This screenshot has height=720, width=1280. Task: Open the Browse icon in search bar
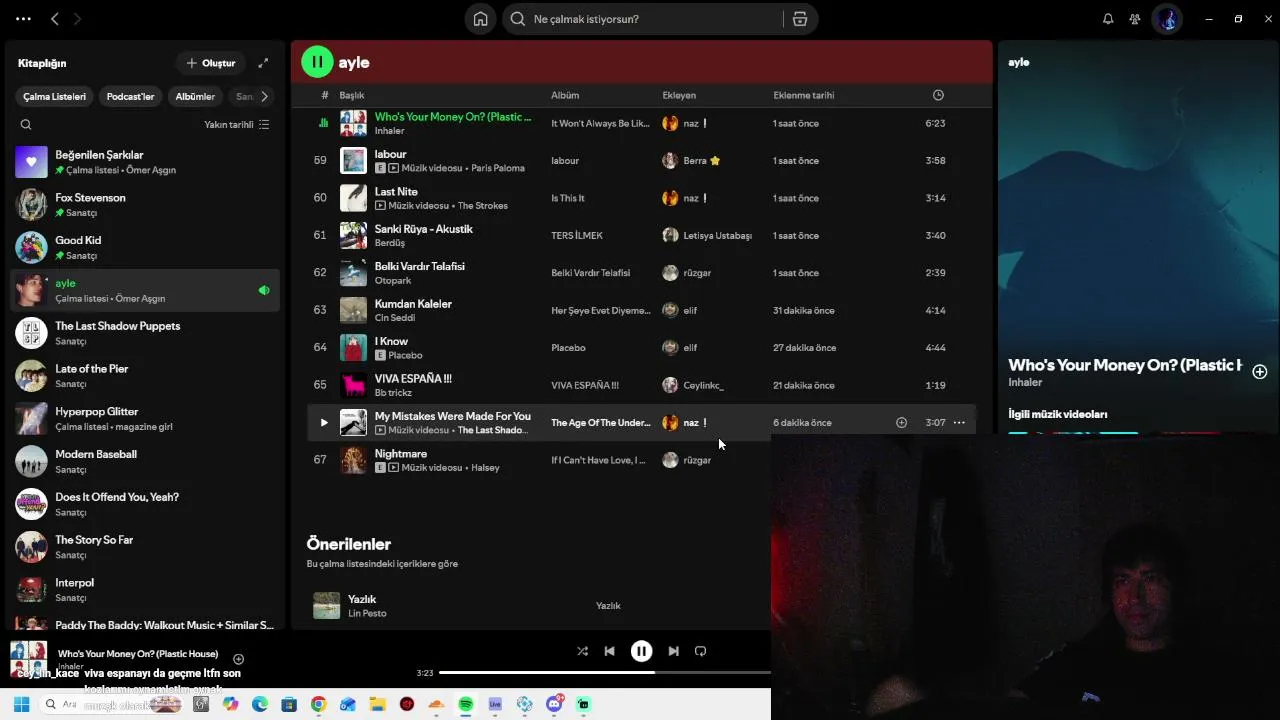click(799, 19)
